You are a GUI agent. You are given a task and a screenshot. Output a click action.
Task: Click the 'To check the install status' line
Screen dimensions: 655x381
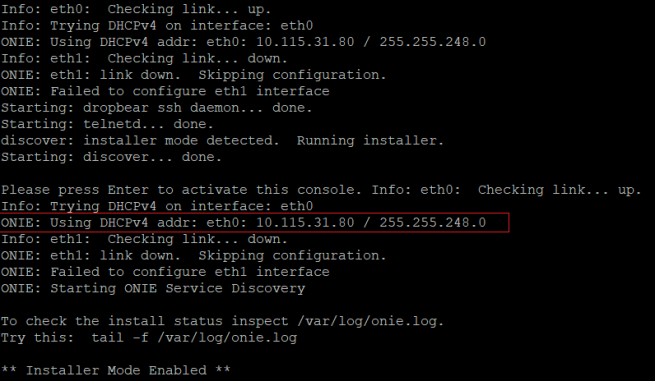point(222,321)
